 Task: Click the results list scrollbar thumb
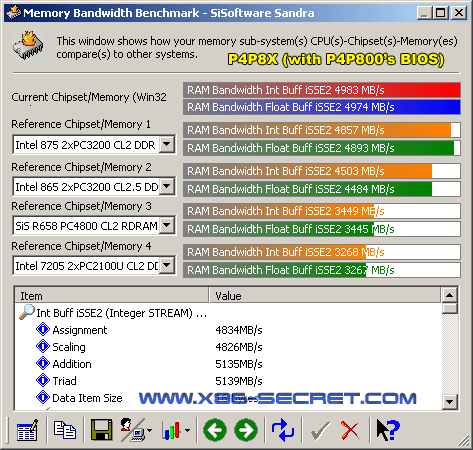tap(449, 308)
